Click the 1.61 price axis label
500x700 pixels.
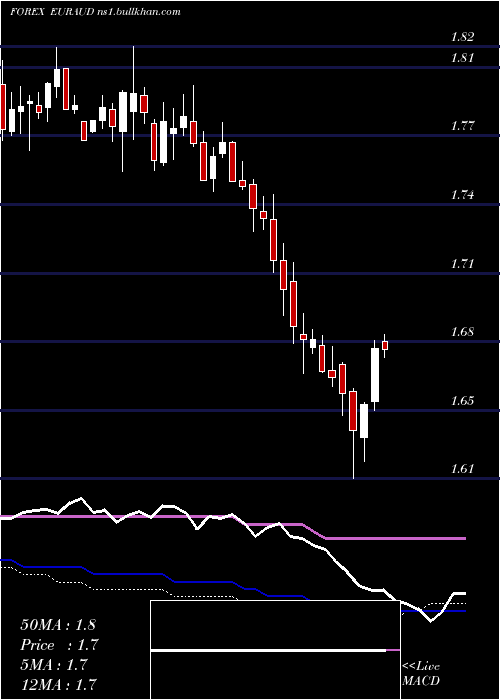click(462, 469)
